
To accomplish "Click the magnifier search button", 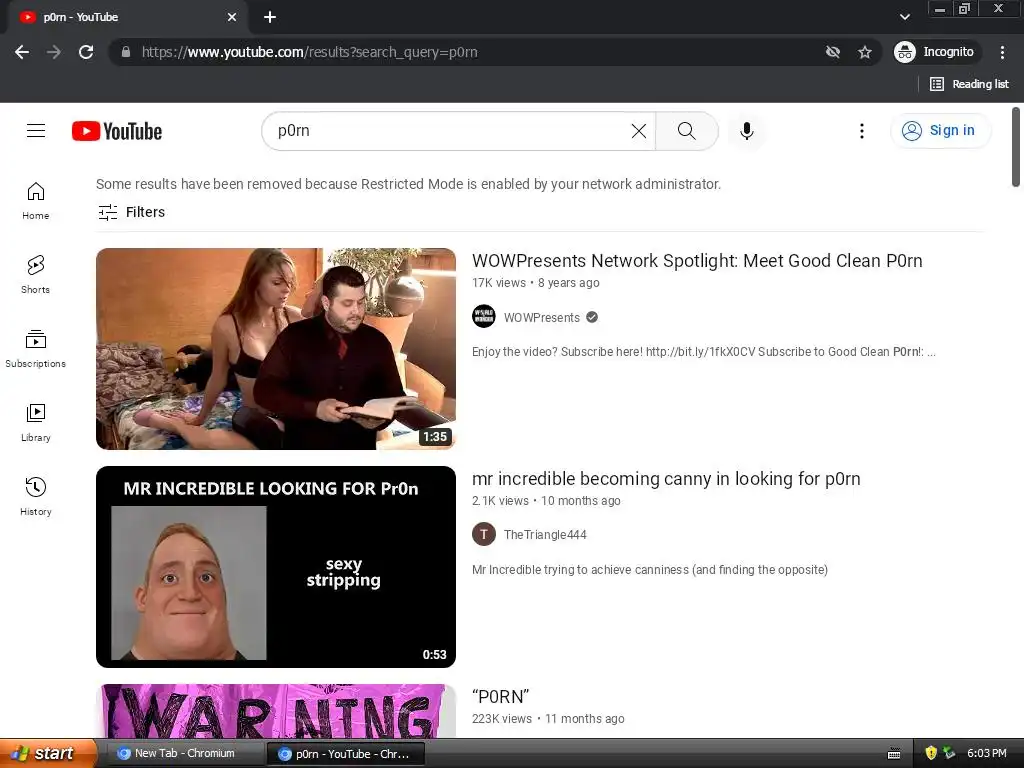I will [686, 131].
